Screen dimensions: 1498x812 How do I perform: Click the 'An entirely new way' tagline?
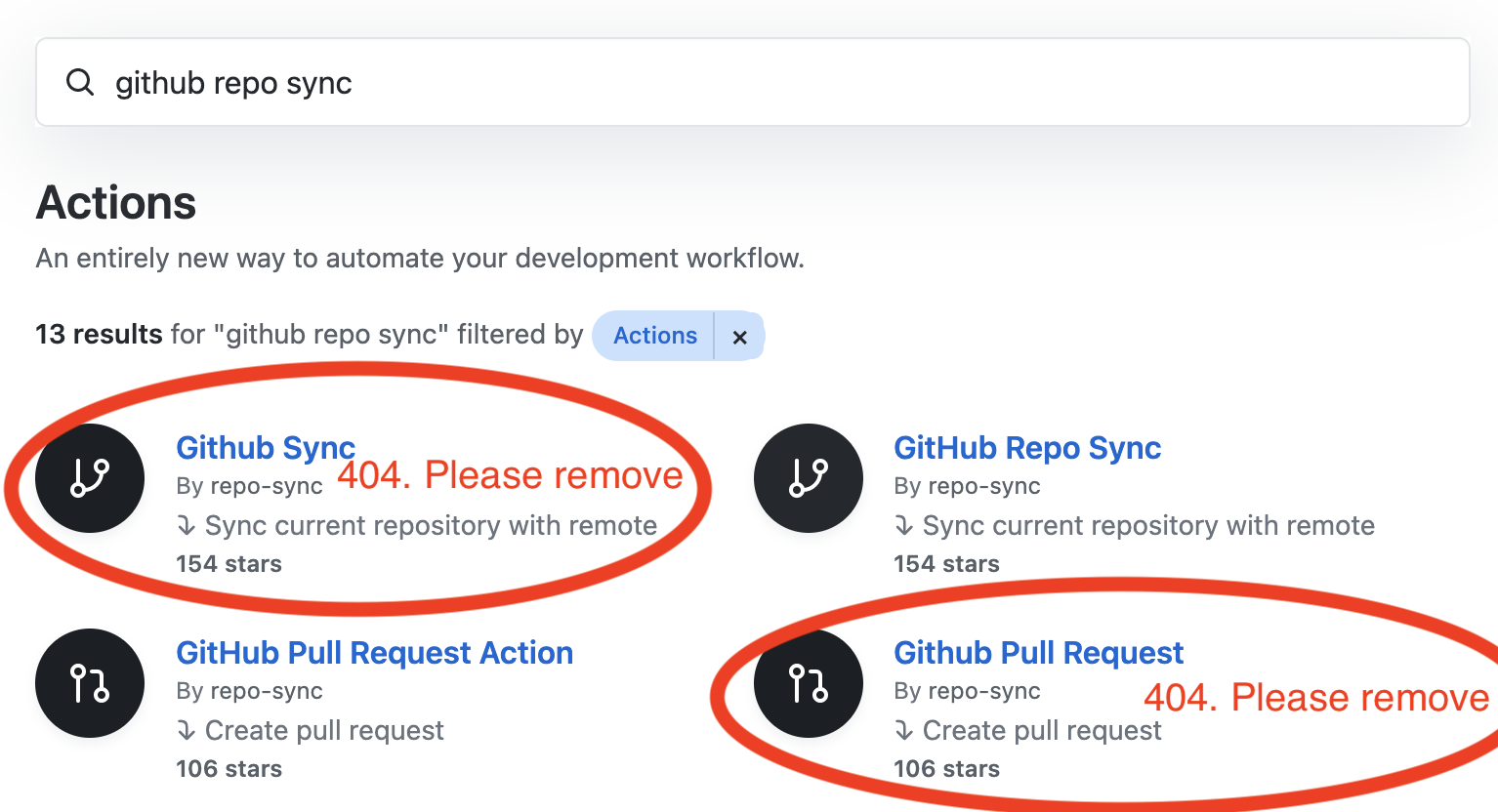point(420,259)
